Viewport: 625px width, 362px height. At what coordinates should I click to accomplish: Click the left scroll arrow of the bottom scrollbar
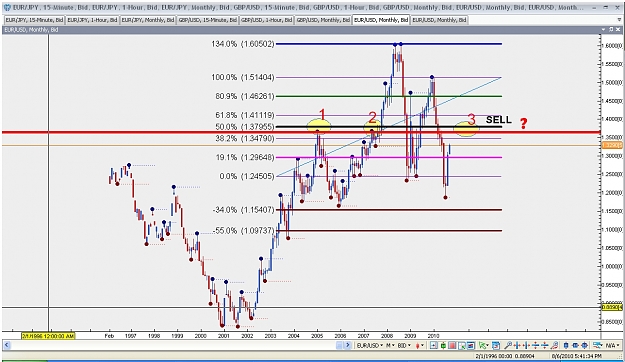(6, 345)
